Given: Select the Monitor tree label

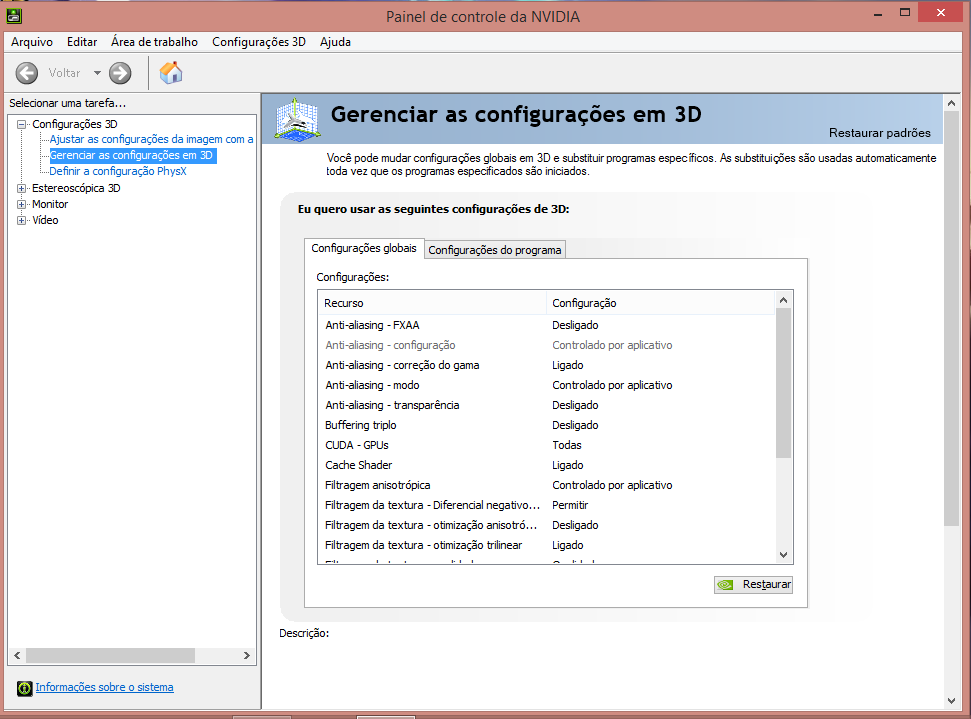Looking at the screenshot, I should pos(50,204).
